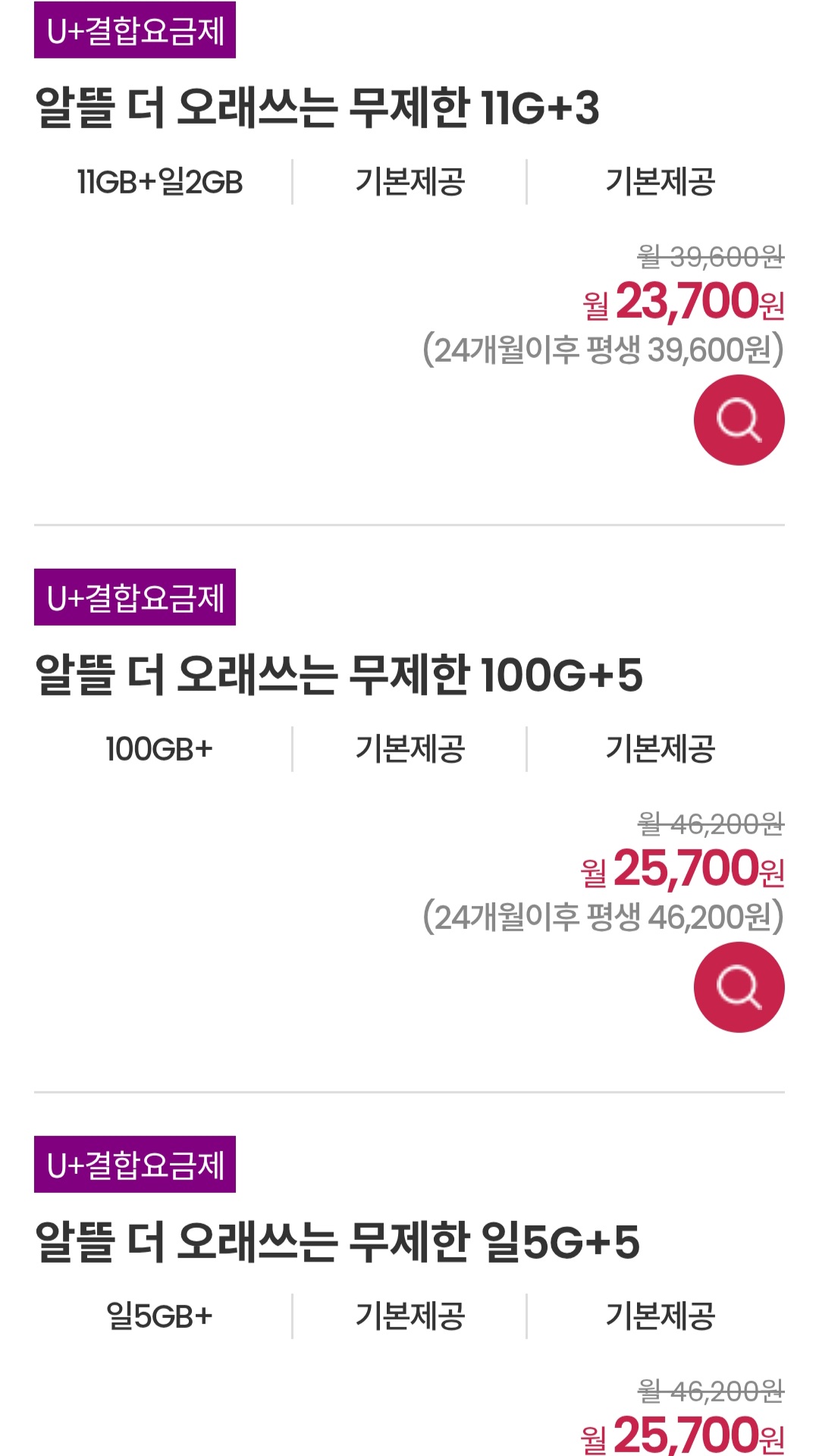The width and height of the screenshot is (819, 1456).
Task: Select the 알뜰 더 오래쓰는 무제한 일5G+5 plan title
Action: point(337,1242)
